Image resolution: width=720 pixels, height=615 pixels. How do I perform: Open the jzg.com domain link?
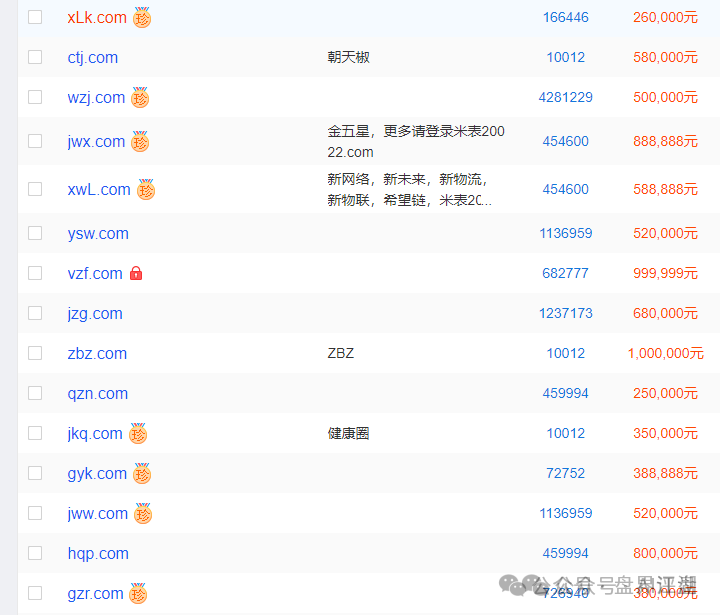[x=95, y=313]
